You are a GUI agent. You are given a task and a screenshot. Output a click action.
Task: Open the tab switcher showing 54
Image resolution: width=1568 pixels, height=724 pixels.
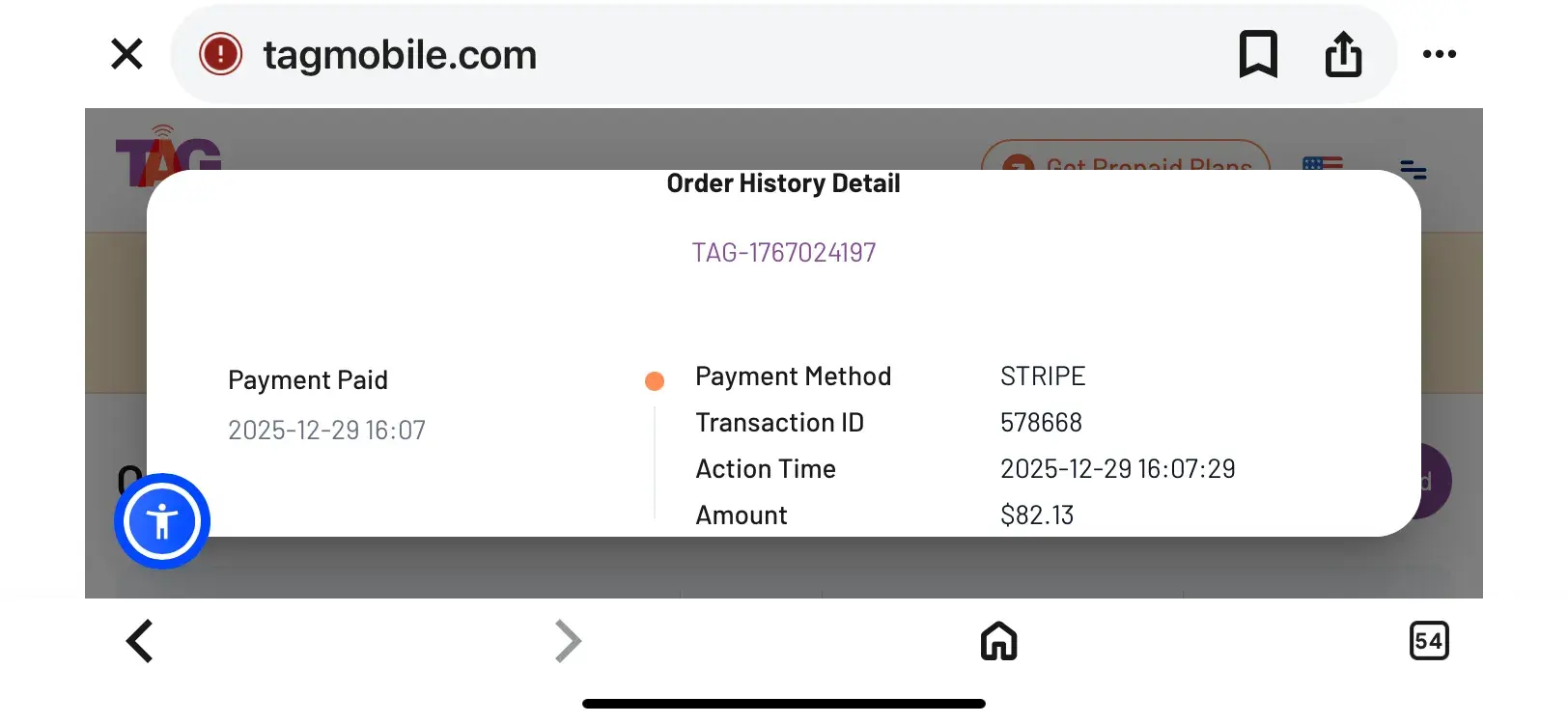coord(1429,641)
